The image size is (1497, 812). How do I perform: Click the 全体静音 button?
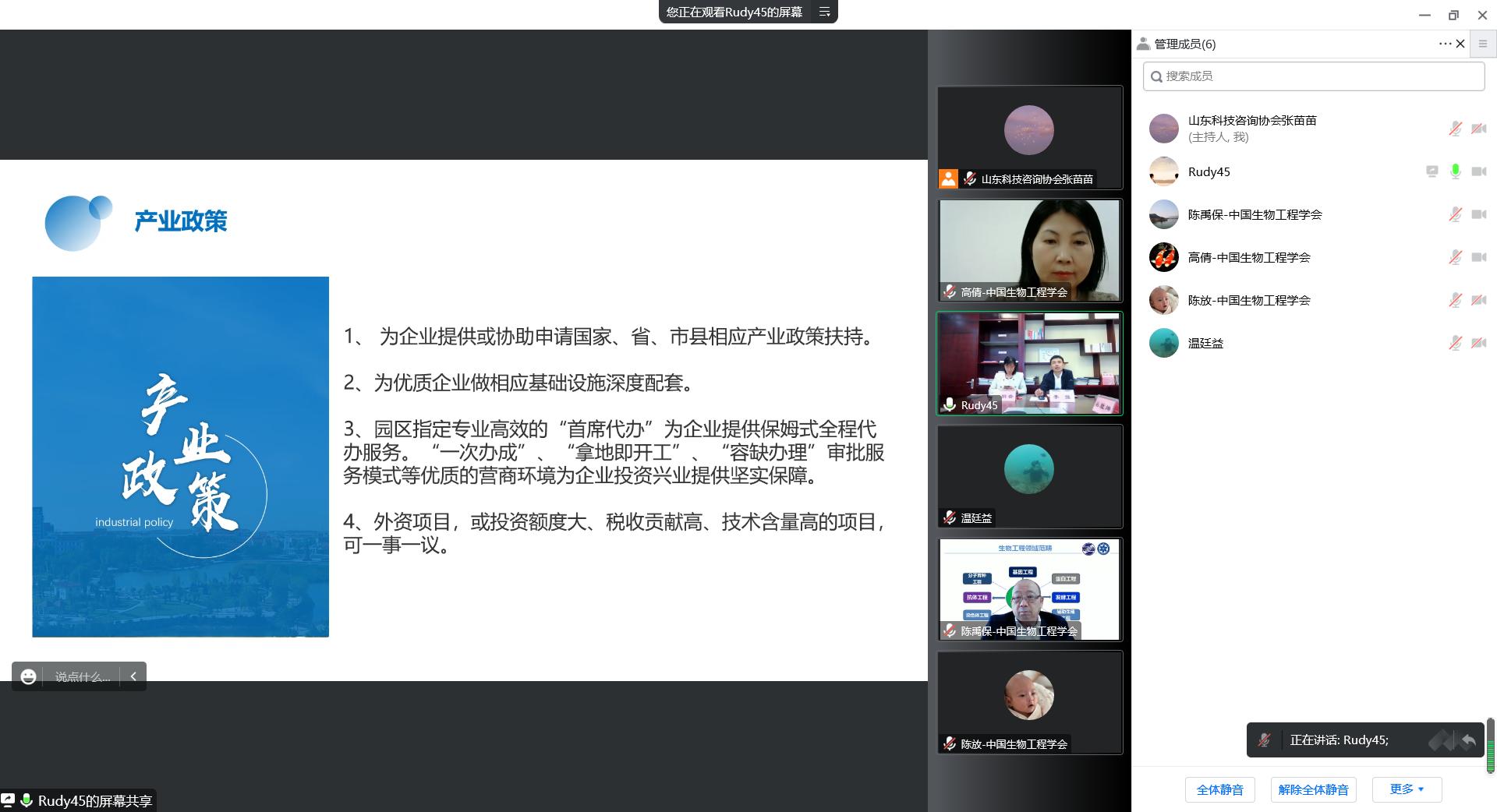coord(1219,789)
